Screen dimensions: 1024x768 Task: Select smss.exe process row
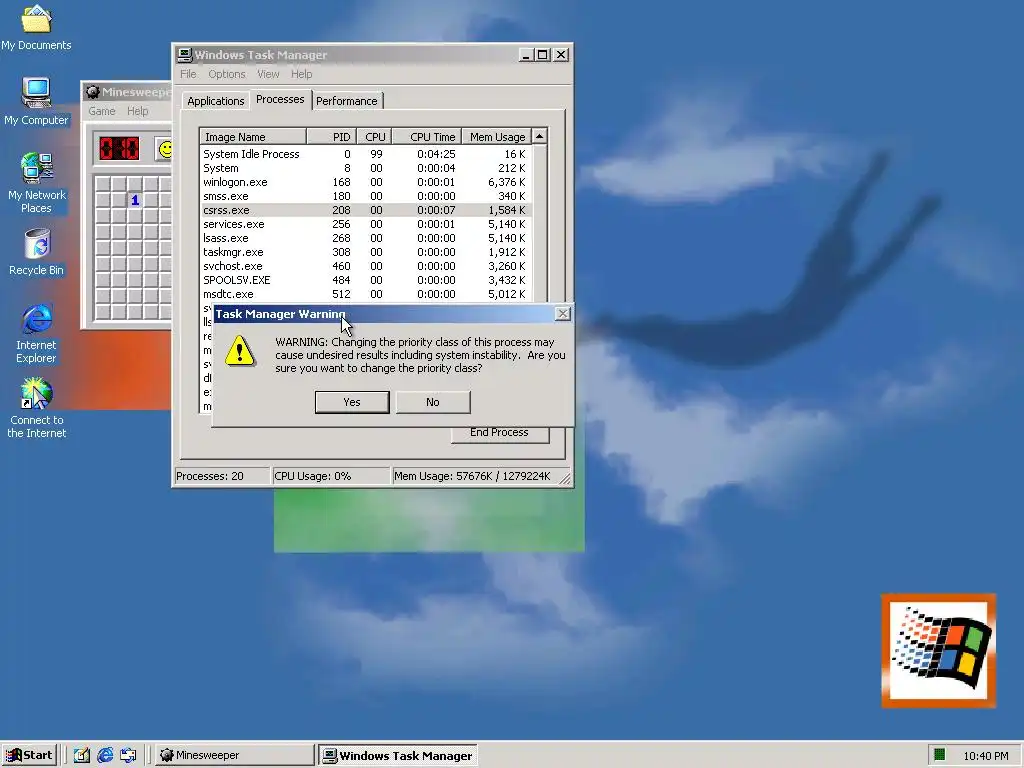tap(366, 197)
